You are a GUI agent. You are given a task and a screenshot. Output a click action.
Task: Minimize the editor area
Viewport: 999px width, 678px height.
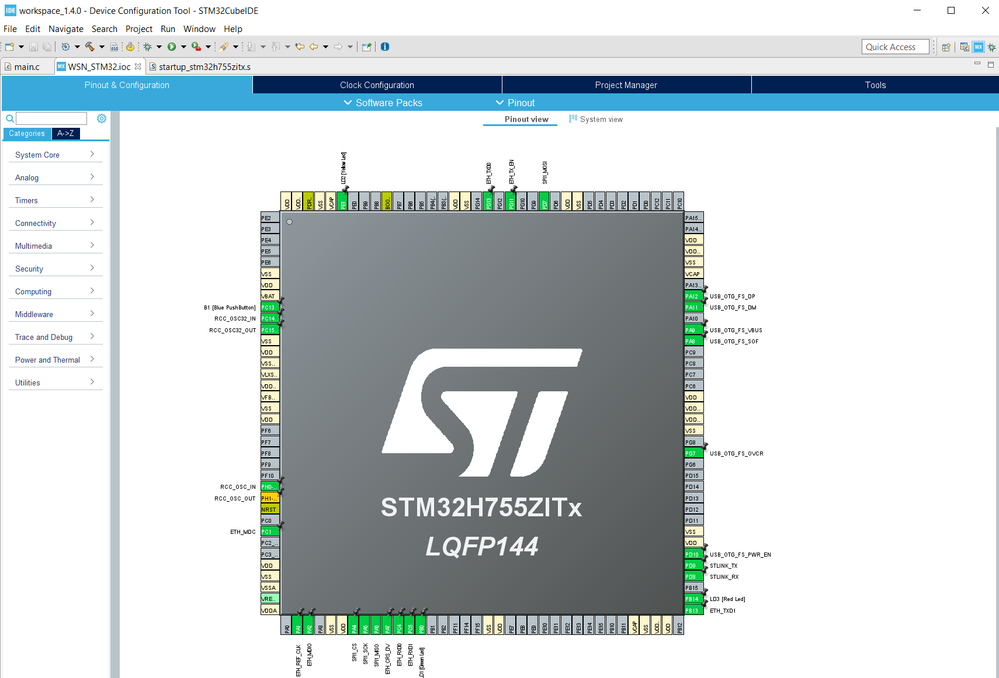click(x=977, y=64)
